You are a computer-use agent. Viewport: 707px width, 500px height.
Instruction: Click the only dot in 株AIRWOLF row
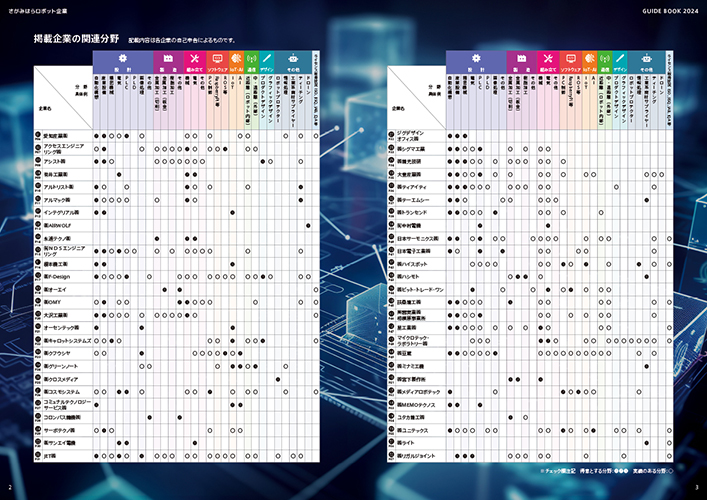coord(308,226)
